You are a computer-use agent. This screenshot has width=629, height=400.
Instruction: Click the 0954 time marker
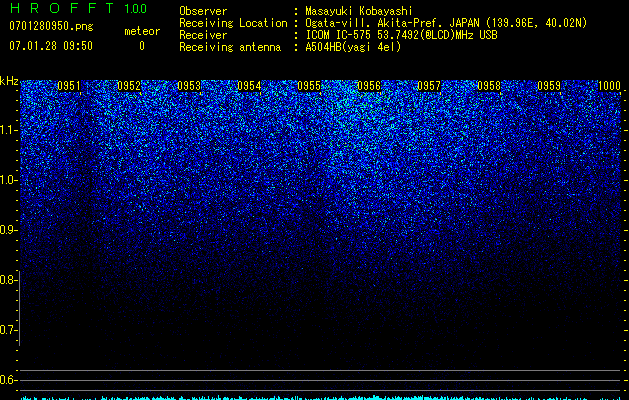coord(249,86)
